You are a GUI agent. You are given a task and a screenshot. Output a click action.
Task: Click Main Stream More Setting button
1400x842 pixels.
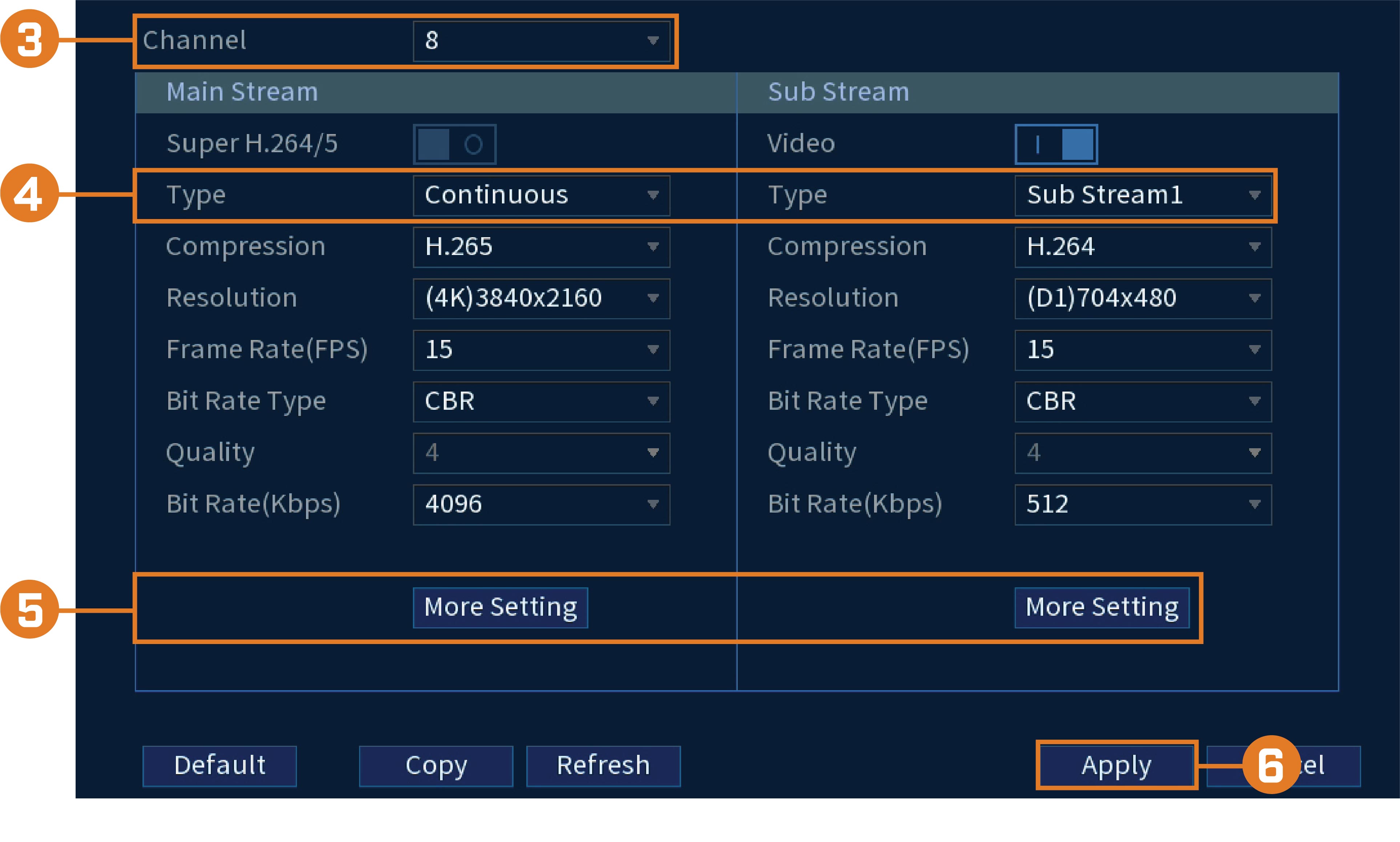tap(500, 608)
